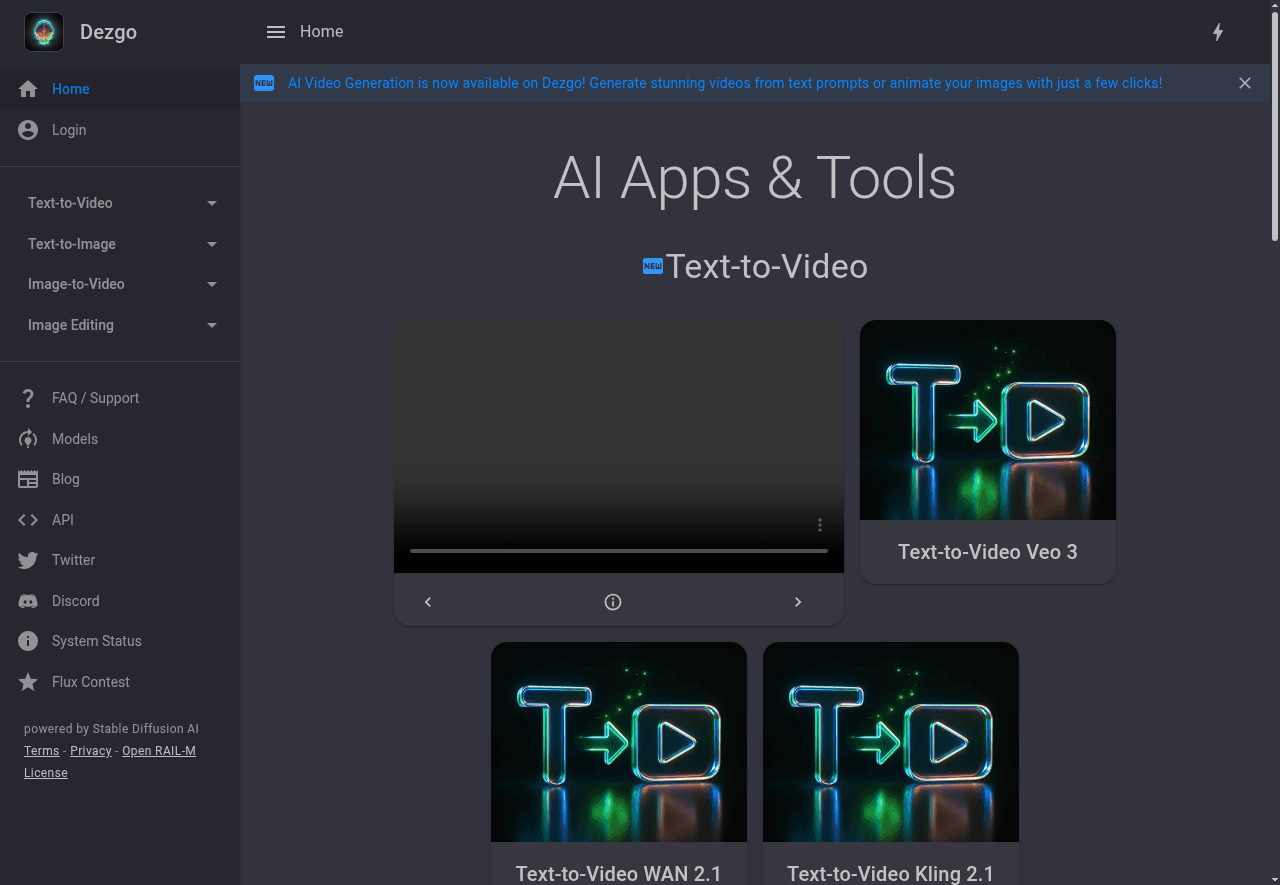Click the API code brackets icon

[28, 520]
